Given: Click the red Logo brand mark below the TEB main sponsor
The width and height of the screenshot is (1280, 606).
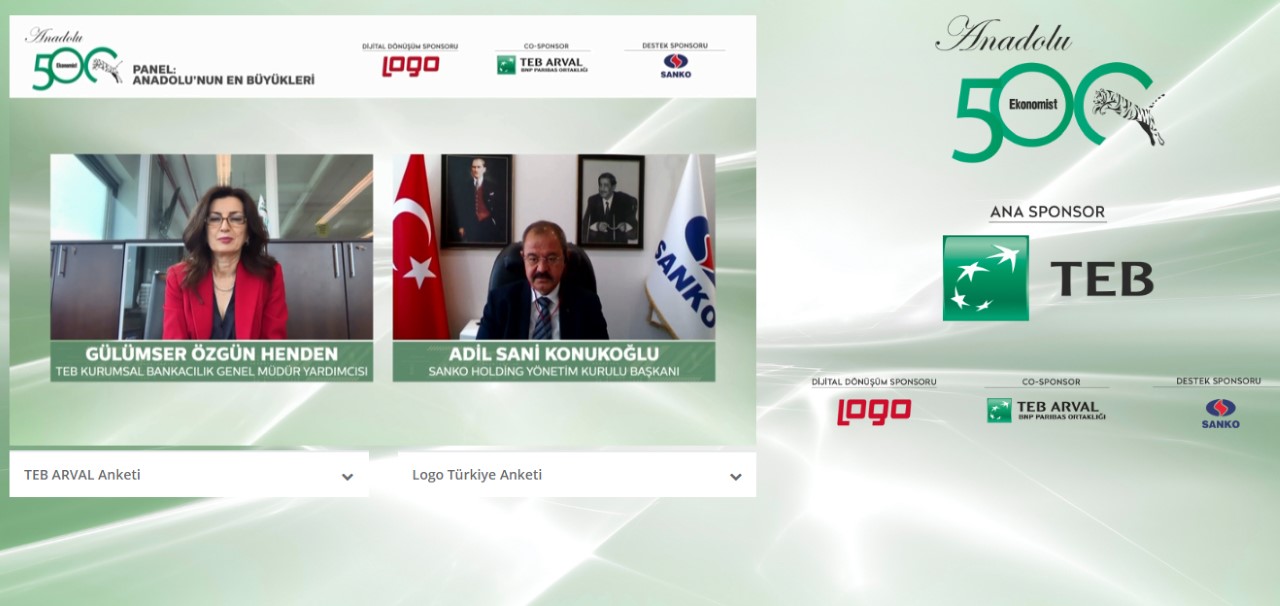Looking at the screenshot, I should click(x=874, y=411).
